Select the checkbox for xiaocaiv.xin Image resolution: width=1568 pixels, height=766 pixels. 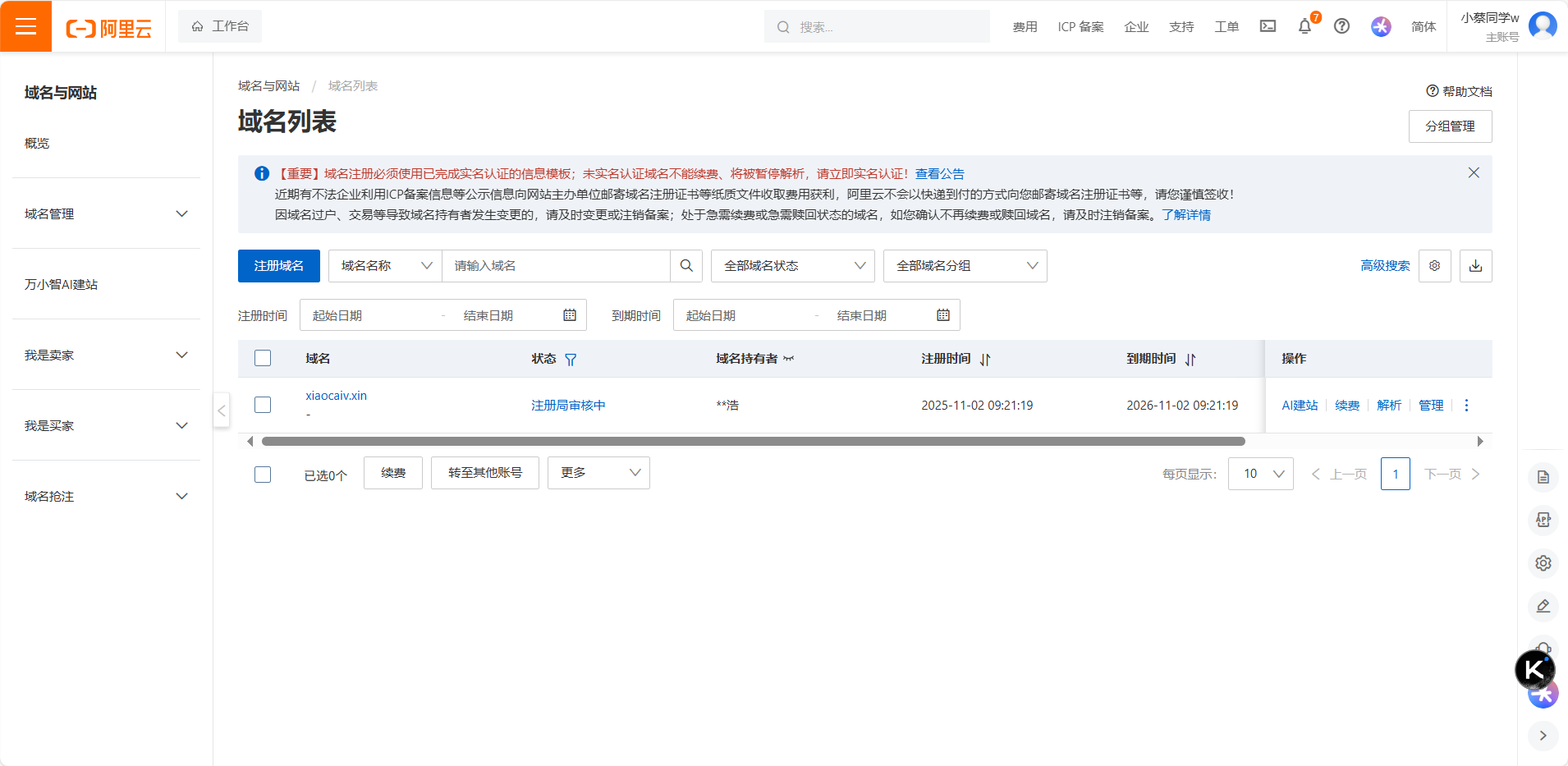(262, 404)
